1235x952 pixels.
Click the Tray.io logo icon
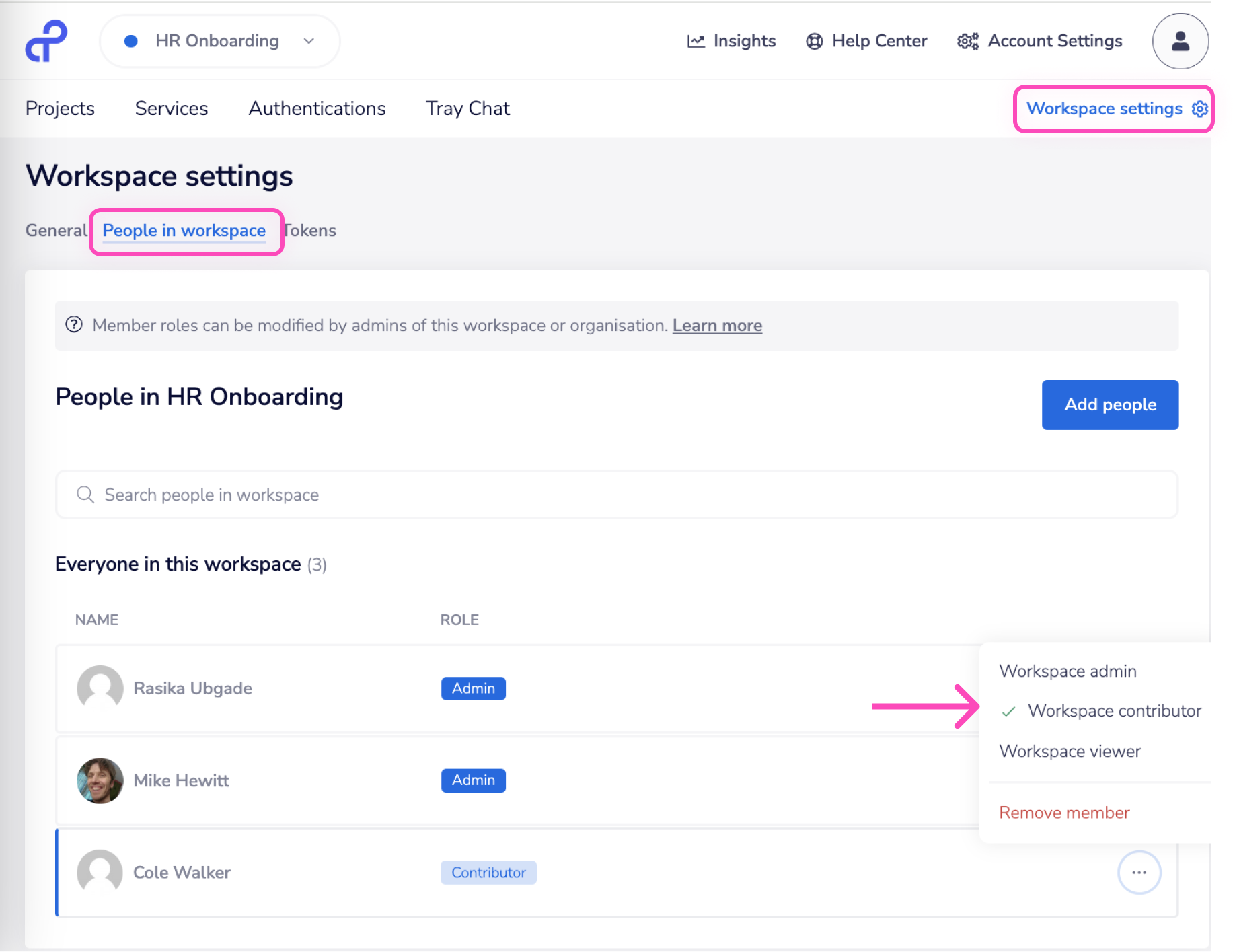point(46,41)
